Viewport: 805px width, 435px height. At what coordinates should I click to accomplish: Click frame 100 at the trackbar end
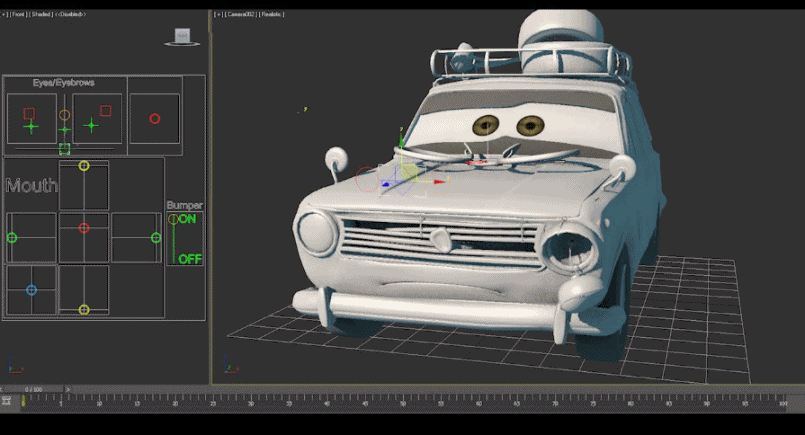pos(783,402)
